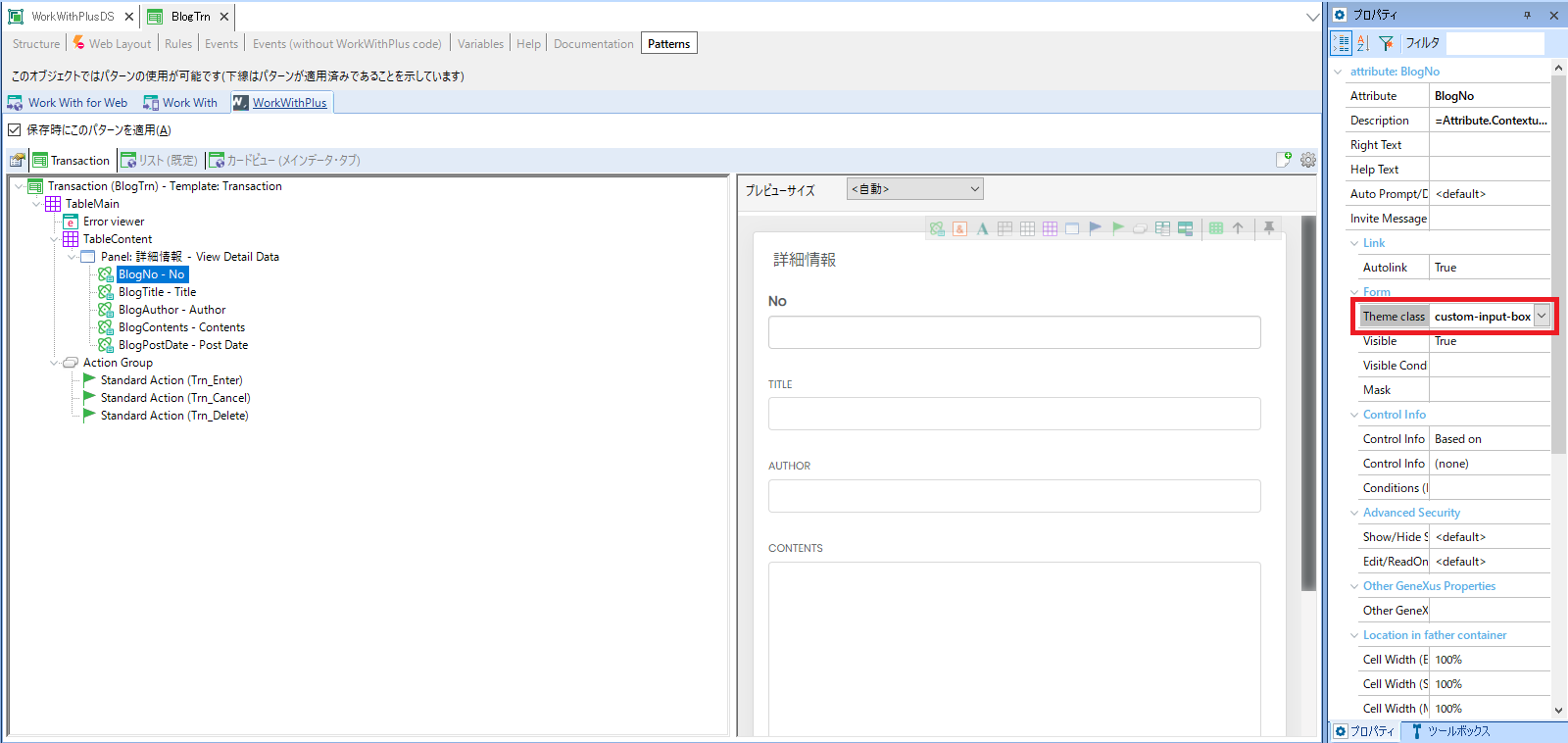Close the BlogTrn document tab
Viewport: 1568px width, 743px height.
coord(224,17)
